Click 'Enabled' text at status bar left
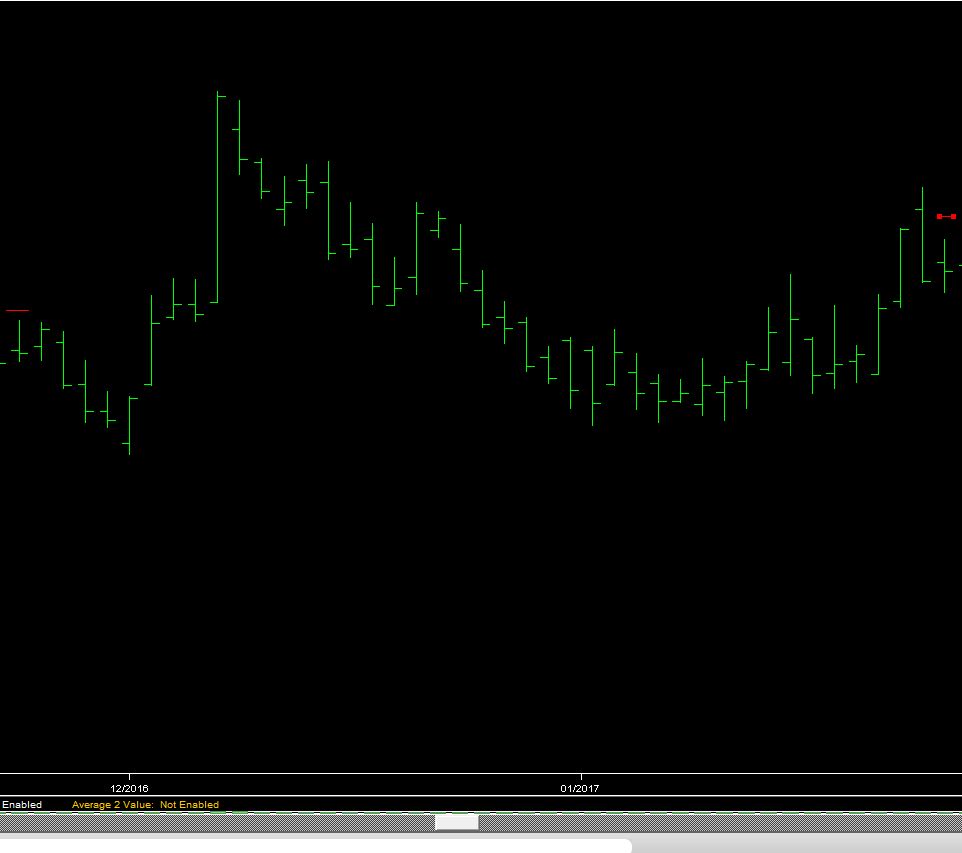This screenshot has height=853, width=962. [x=21, y=805]
